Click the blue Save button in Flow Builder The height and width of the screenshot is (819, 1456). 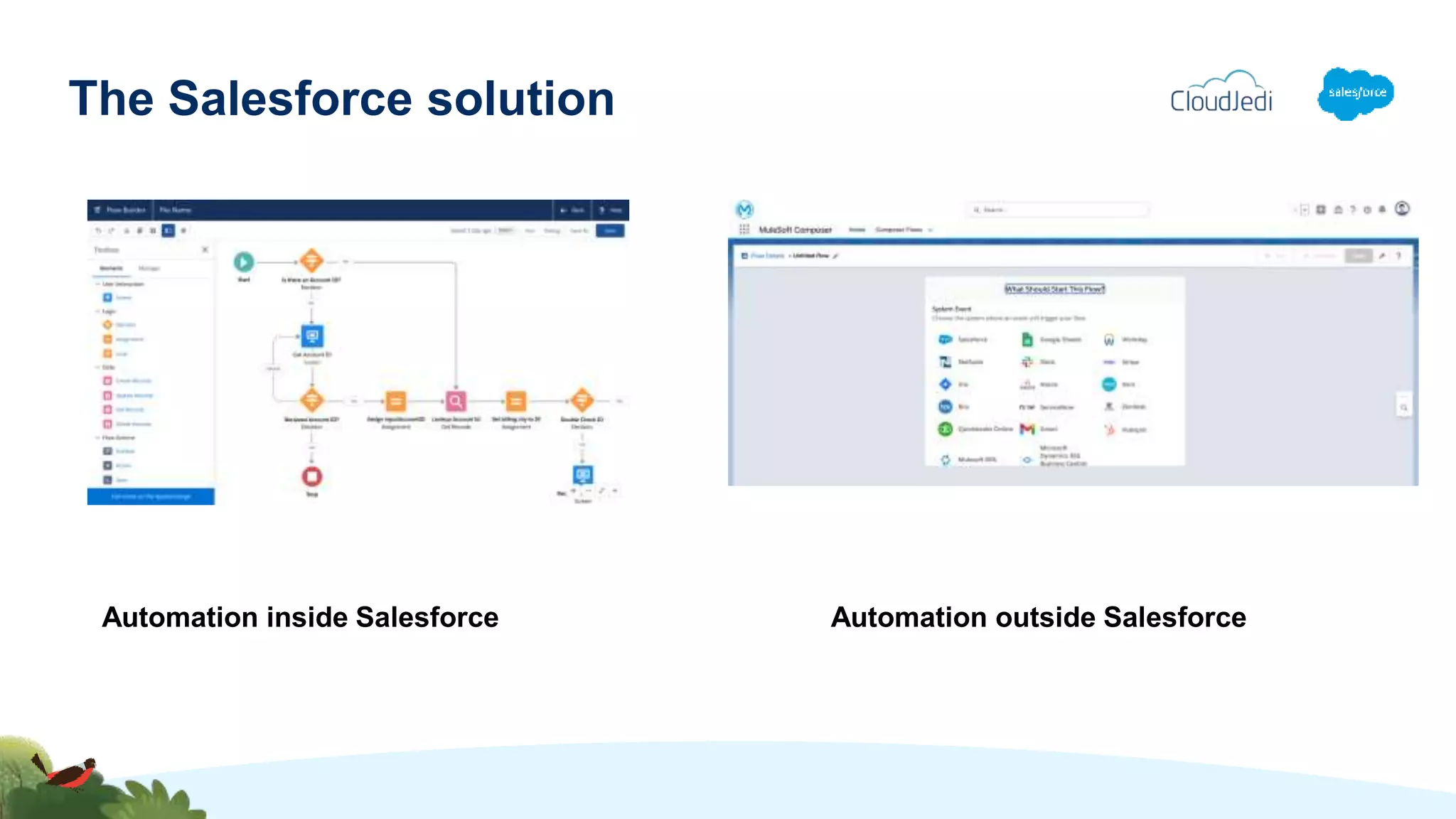click(x=610, y=230)
